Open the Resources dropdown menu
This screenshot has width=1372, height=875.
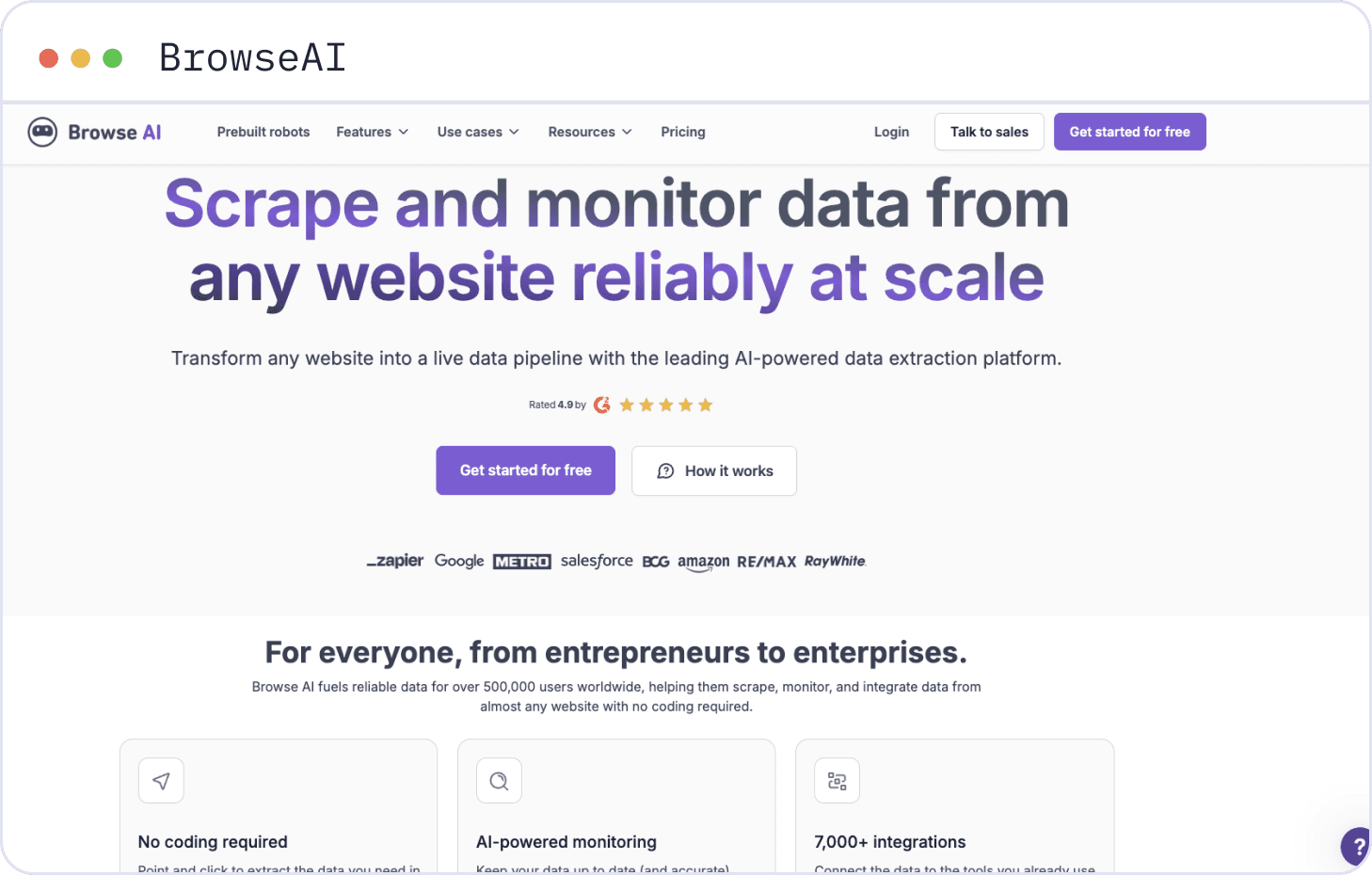click(x=590, y=132)
